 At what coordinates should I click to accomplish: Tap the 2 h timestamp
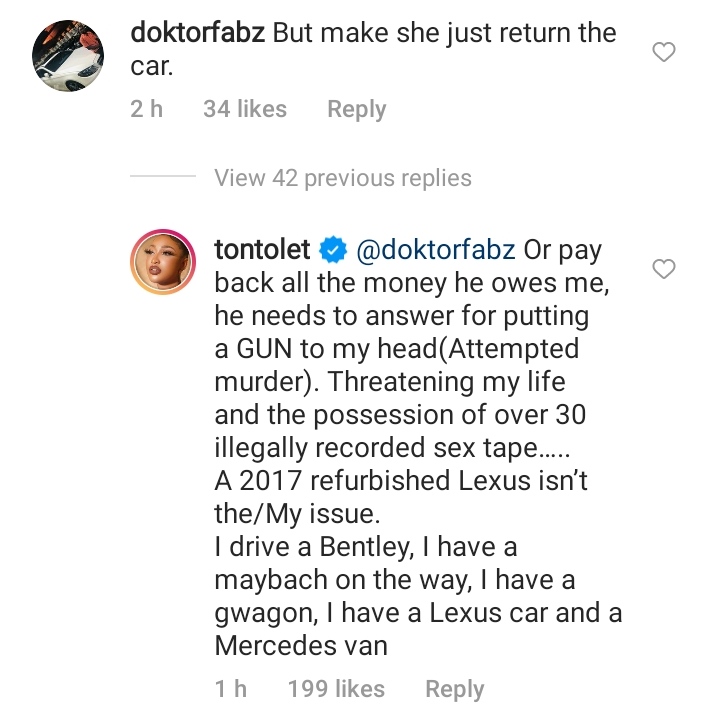pyautogui.click(x=146, y=109)
